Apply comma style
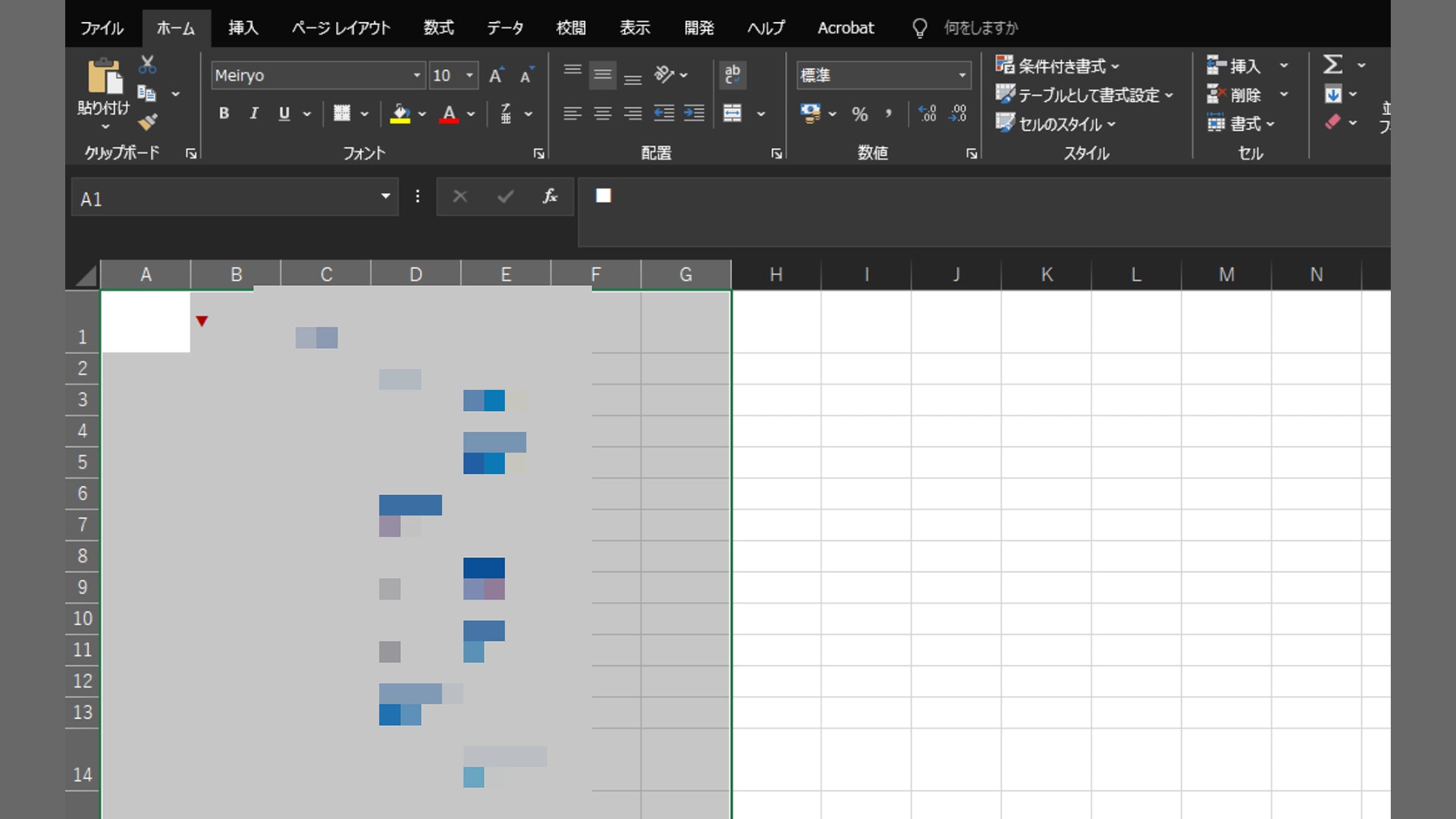Image resolution: width=1456 pixels, height=819 pixels. (x=889, y=114)
